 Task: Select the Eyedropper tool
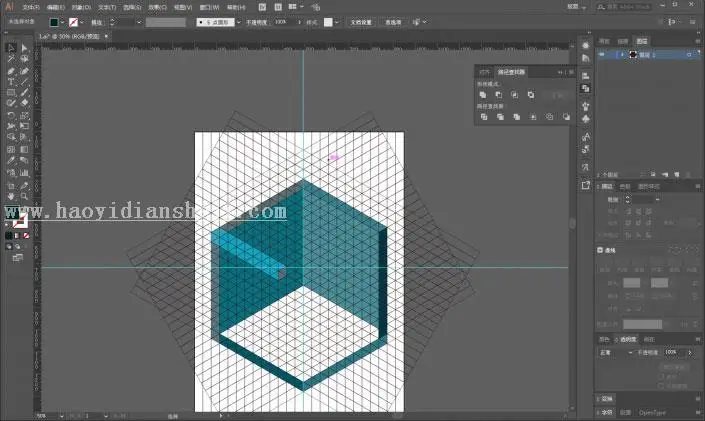(11, 161)
